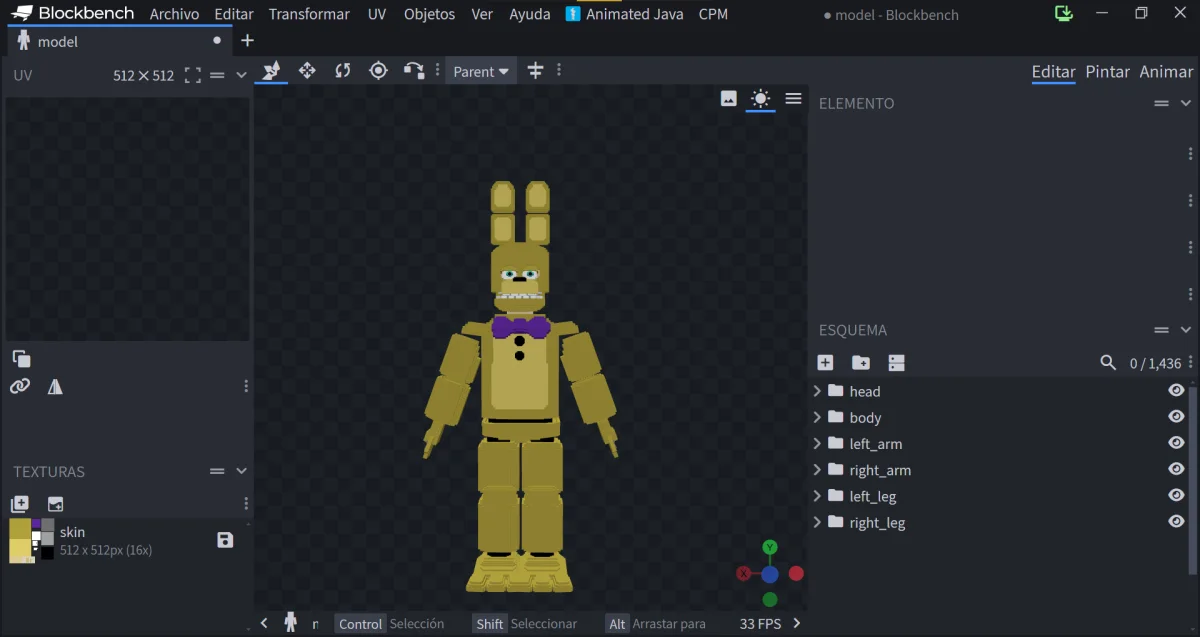Click the UV fullscreen bracket icon
Viewport: 1200px width, 637px height.
pos(193,75)
